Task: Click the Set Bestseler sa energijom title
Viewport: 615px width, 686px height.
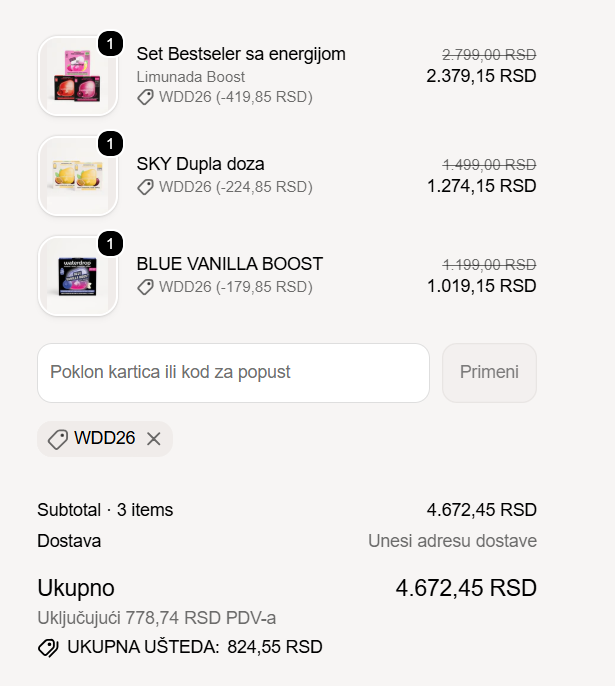Action: pos(241,54)
